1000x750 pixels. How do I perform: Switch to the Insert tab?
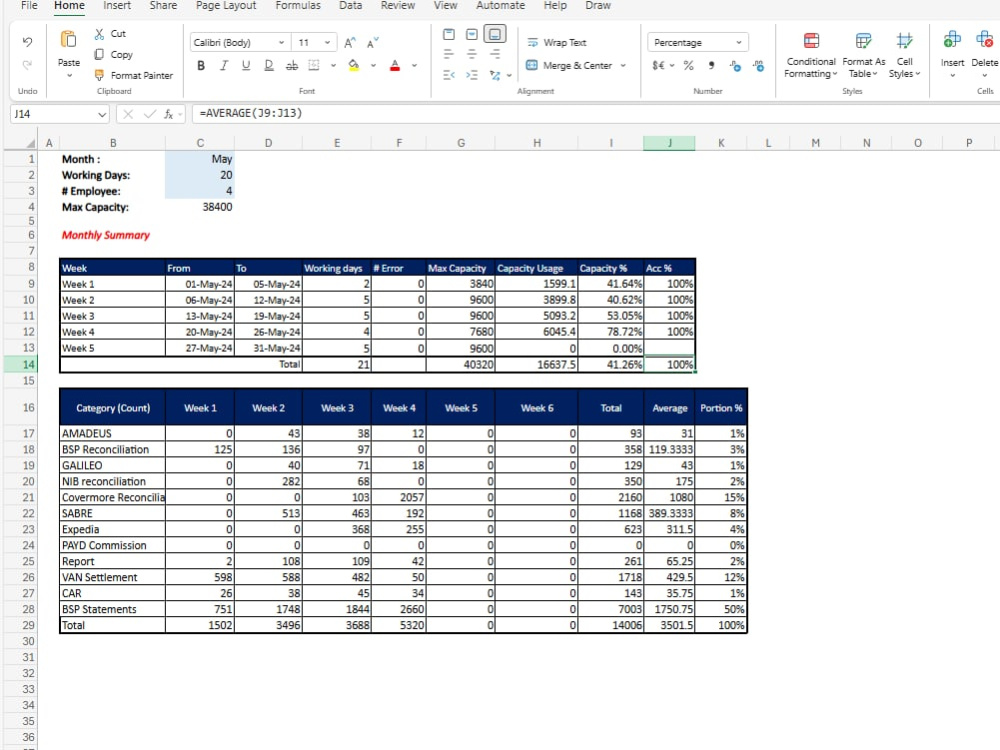tap(117, 5)
